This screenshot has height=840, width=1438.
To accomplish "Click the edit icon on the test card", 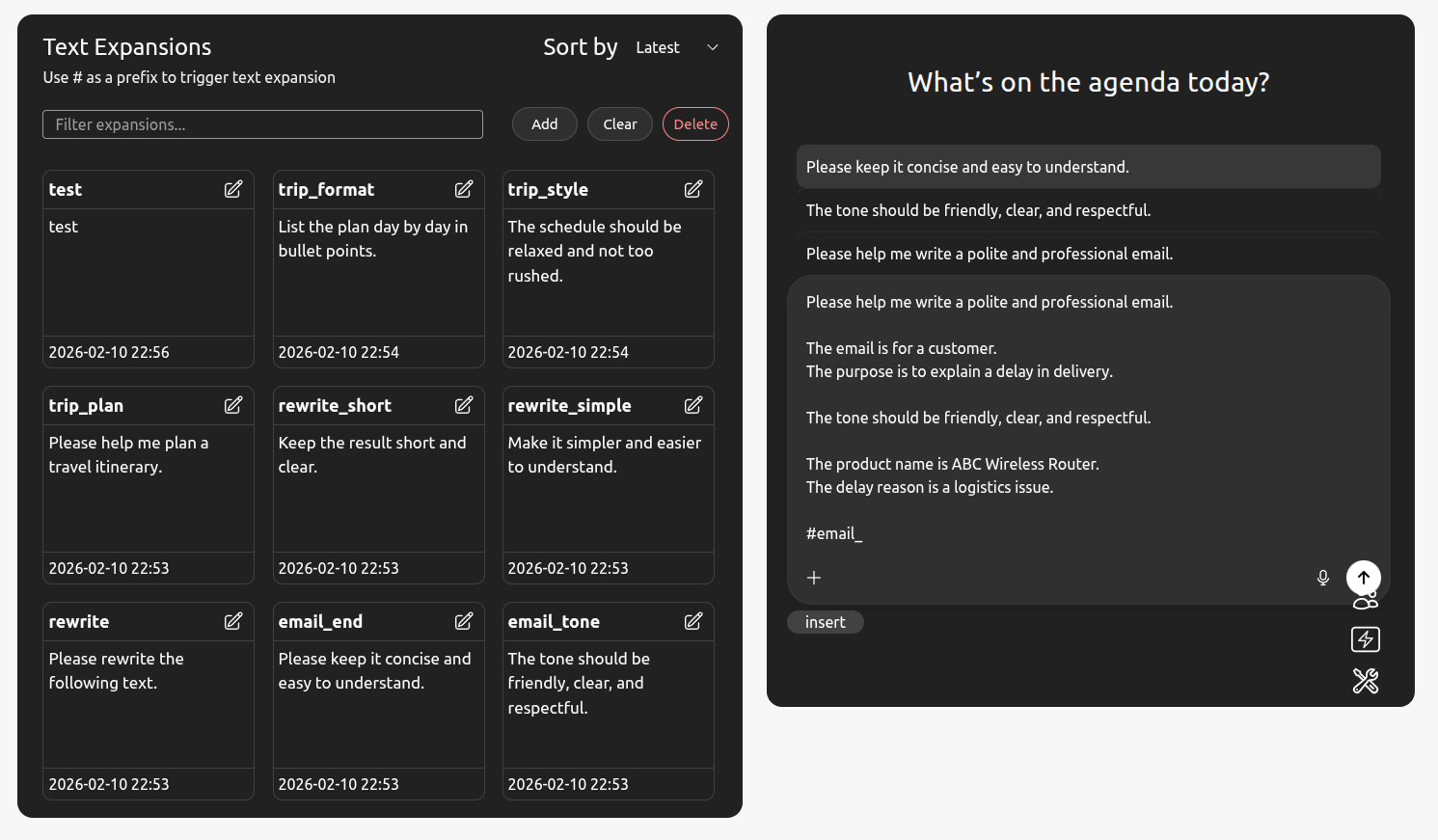I will tap(233, 189).
